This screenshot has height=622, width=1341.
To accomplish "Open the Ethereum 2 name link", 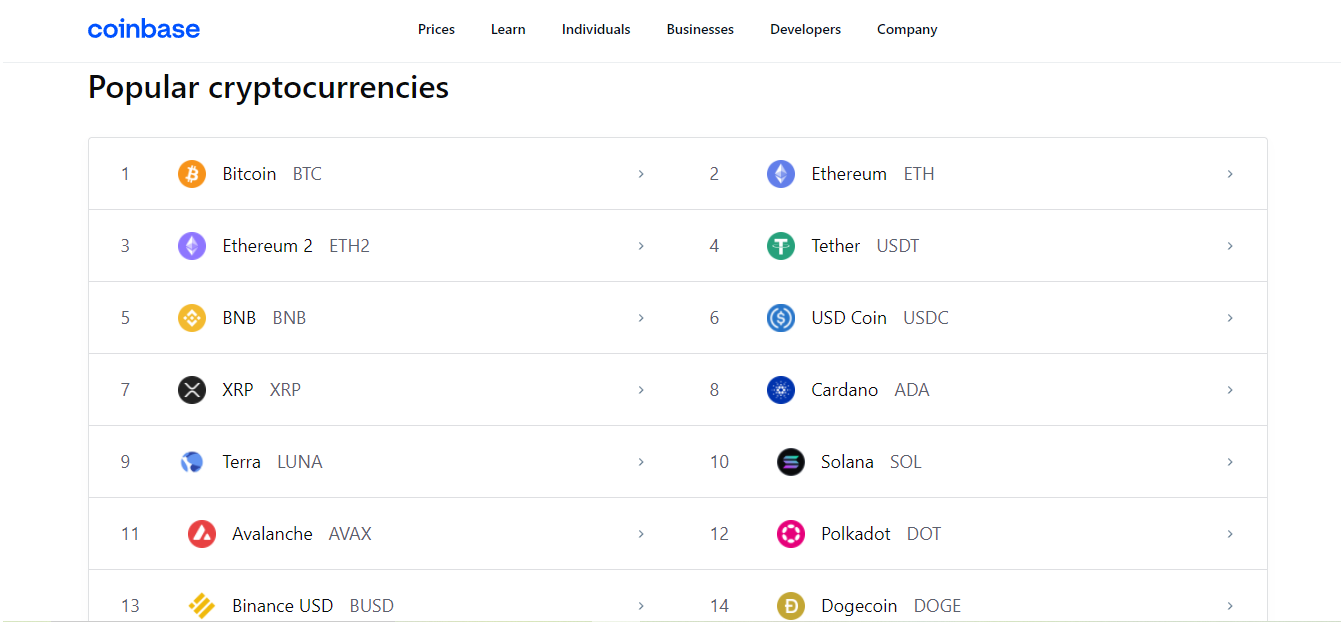I will coord(267,246).
